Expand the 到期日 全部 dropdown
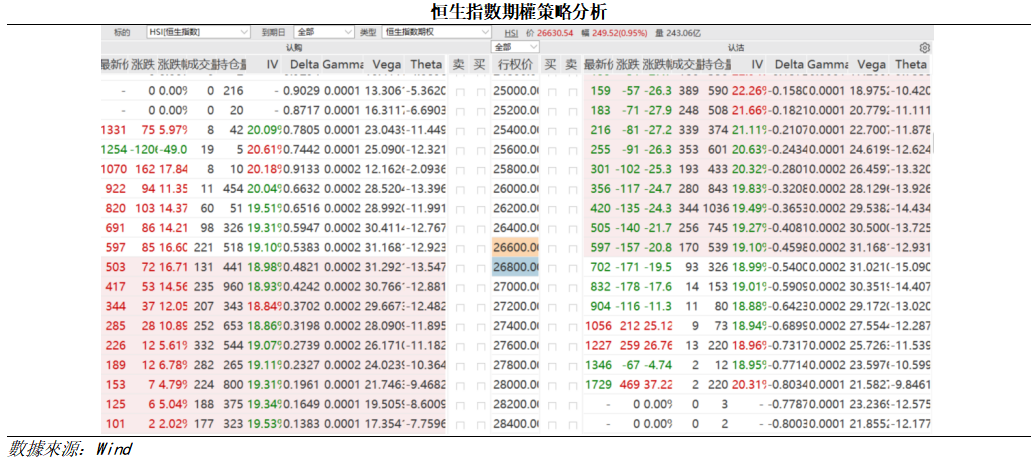The height and width of the screenshot is (463, 1036). click(324, 32)
